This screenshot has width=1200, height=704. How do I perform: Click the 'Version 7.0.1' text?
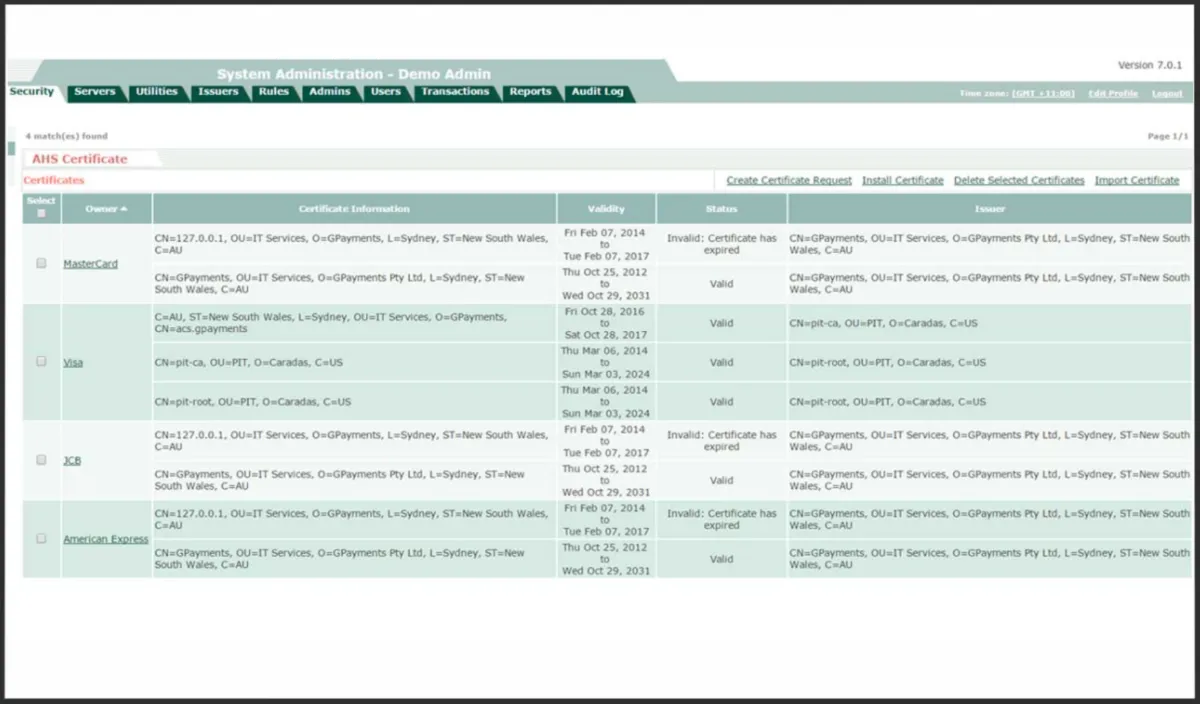tap(1150, 65)
